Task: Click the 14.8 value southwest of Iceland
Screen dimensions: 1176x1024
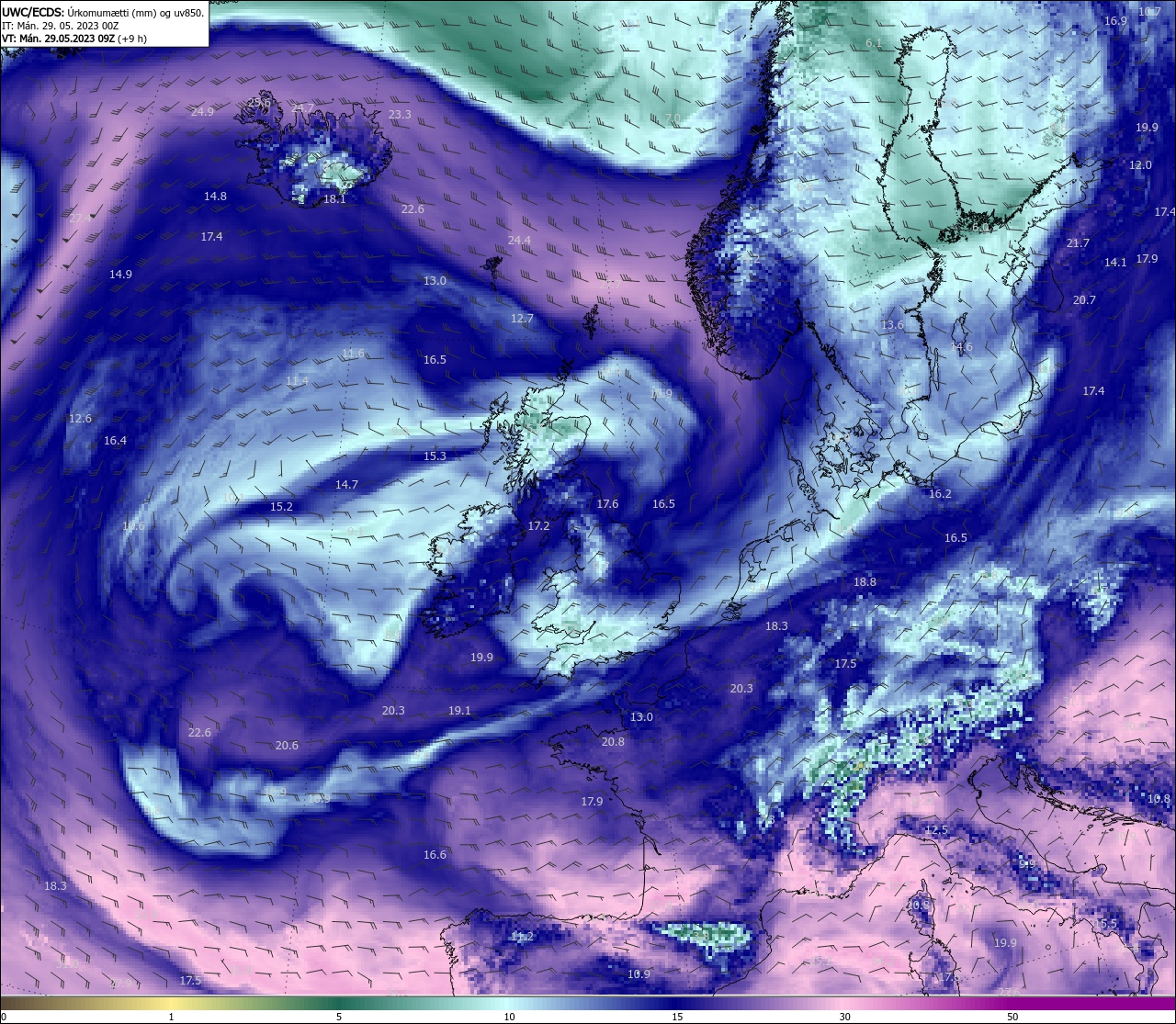Action: (x=215, y=197)
